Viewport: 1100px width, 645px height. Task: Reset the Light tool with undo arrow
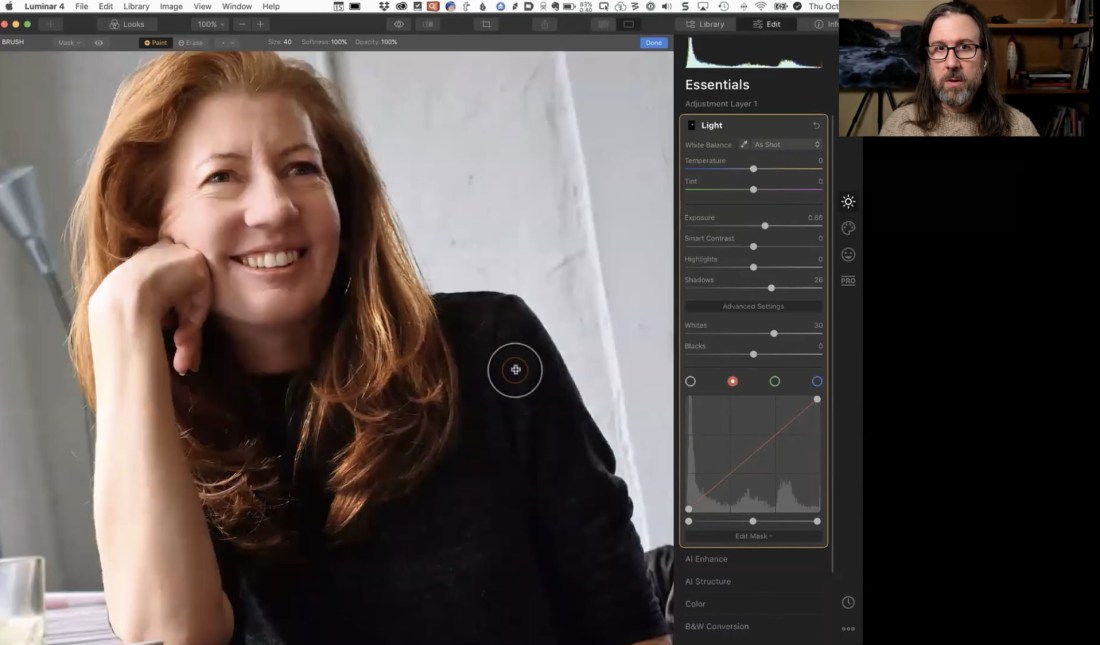pyautogui.click(x=816, y=126)
